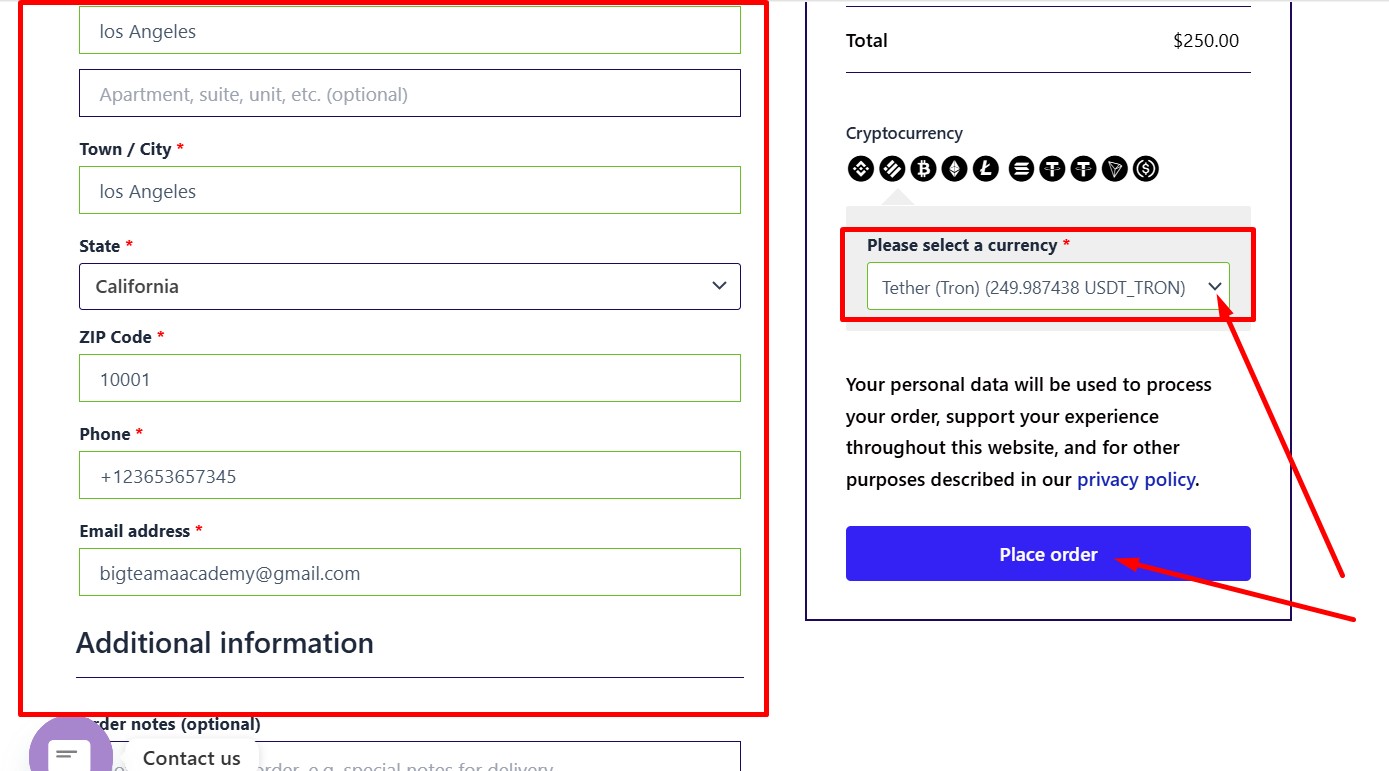Select the Phone number input field
Image resolution: width=1389 pixels, height=771 pixels.
409,475
